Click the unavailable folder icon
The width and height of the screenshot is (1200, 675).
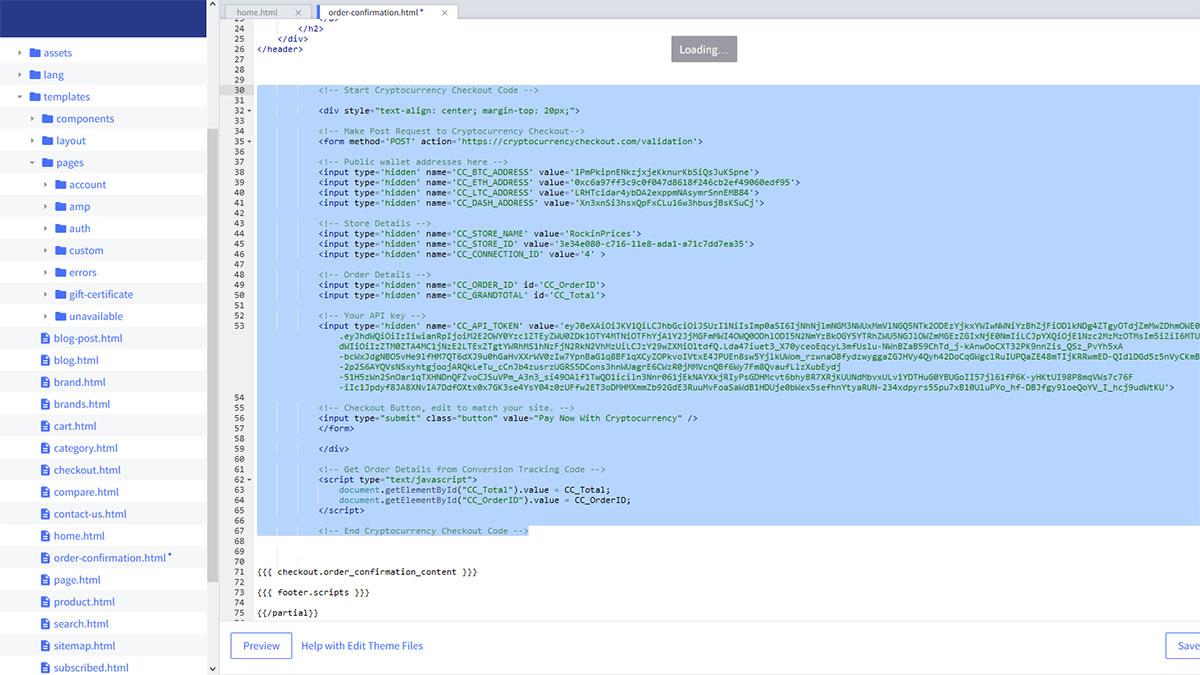pos(61,317)
